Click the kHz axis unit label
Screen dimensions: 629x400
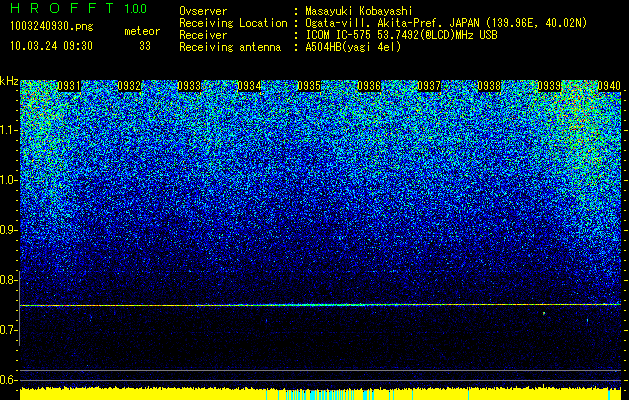click(9, 82)
